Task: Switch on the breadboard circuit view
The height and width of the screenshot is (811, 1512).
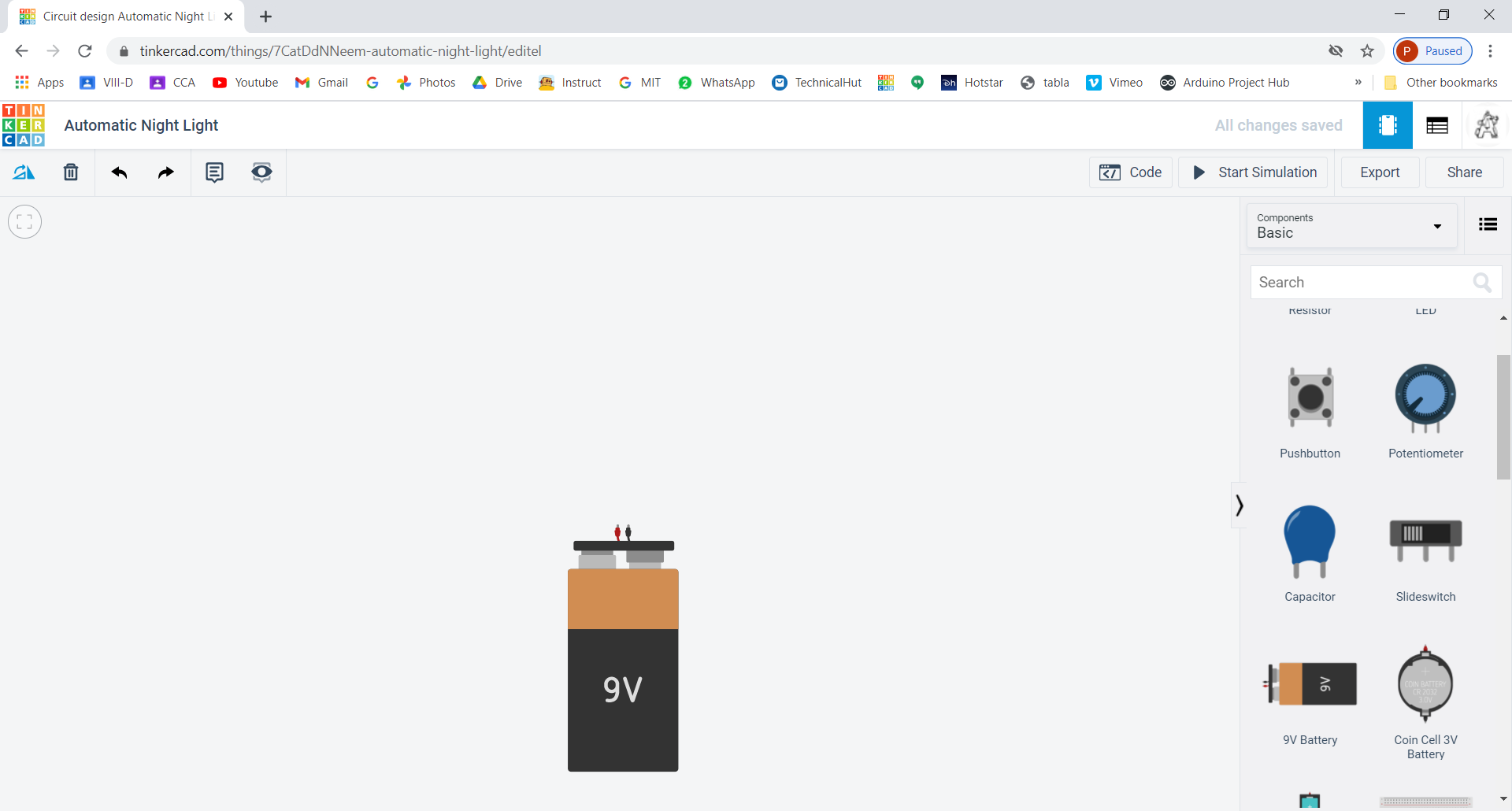Action: pos(1388,124)
